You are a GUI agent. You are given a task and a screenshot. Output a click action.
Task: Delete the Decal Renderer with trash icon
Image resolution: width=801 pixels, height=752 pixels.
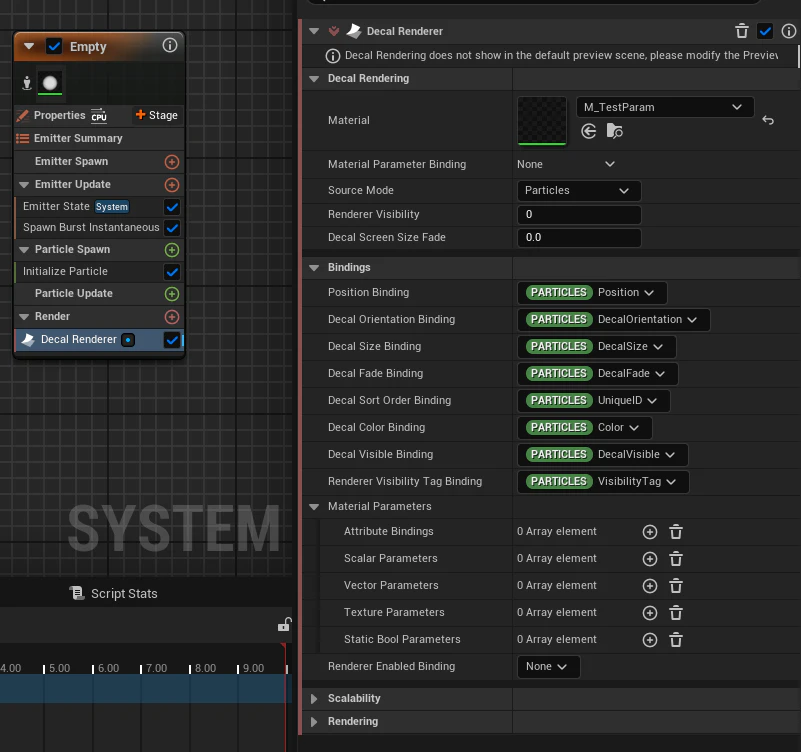coord(742,31)
